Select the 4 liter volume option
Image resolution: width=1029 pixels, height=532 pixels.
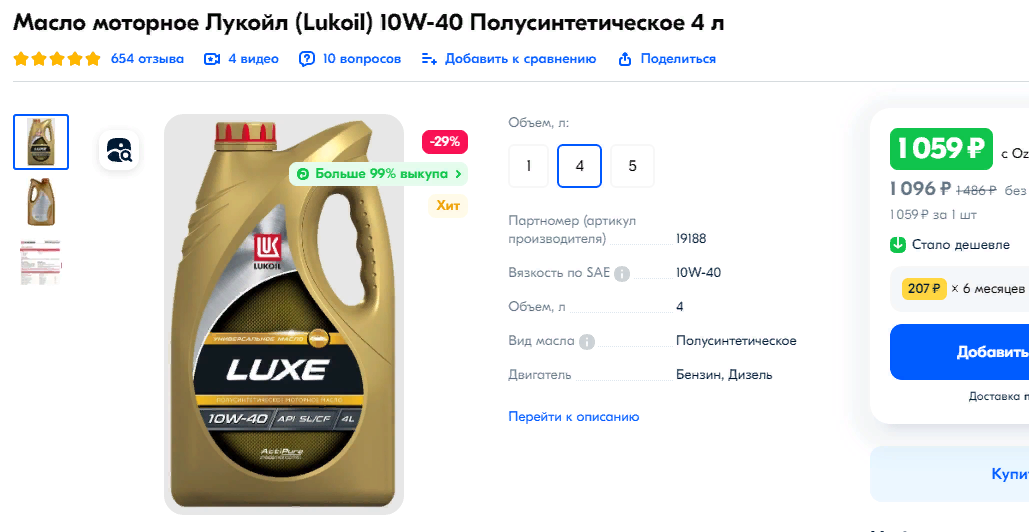[x=579, y=166]
